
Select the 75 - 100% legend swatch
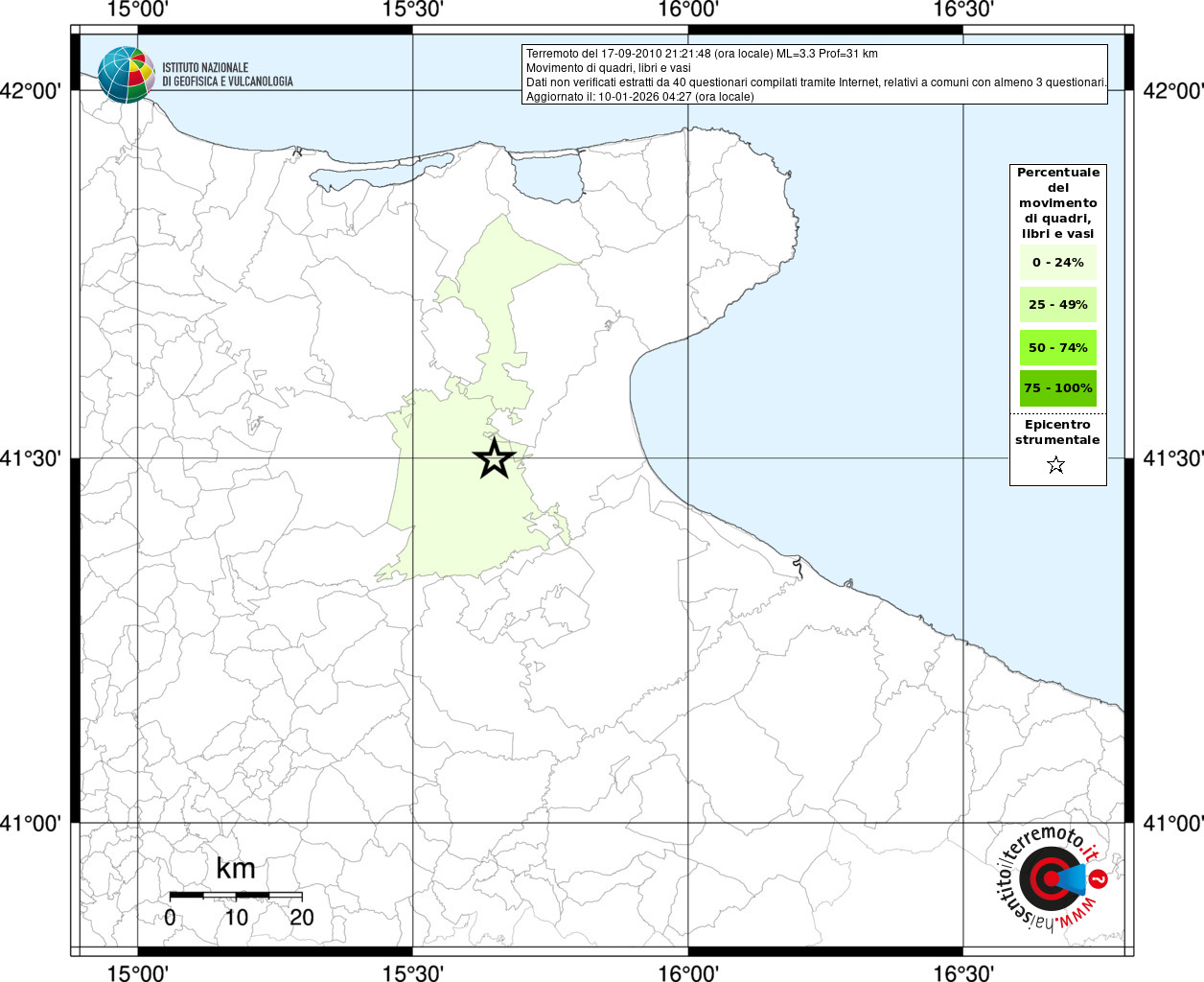(x=1057, y=388)
